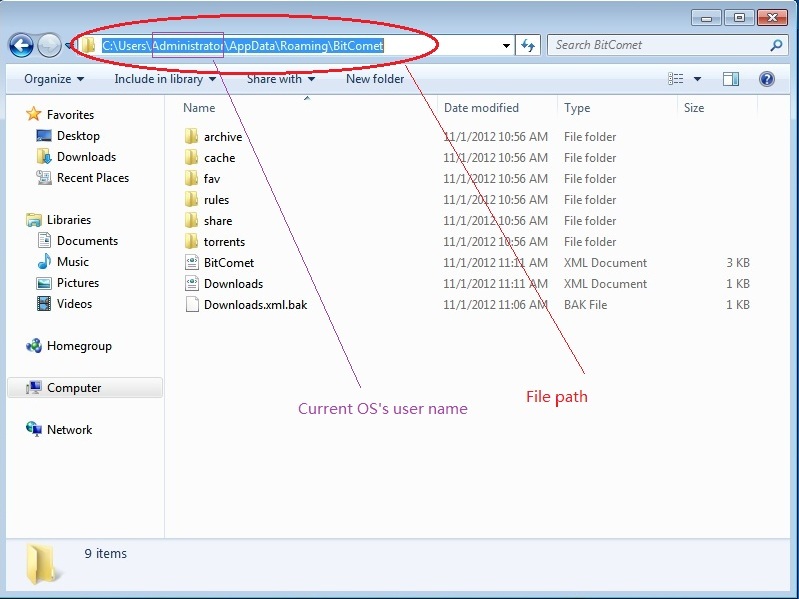
Task: Select the archive folder icon
Action: [192, 137]
